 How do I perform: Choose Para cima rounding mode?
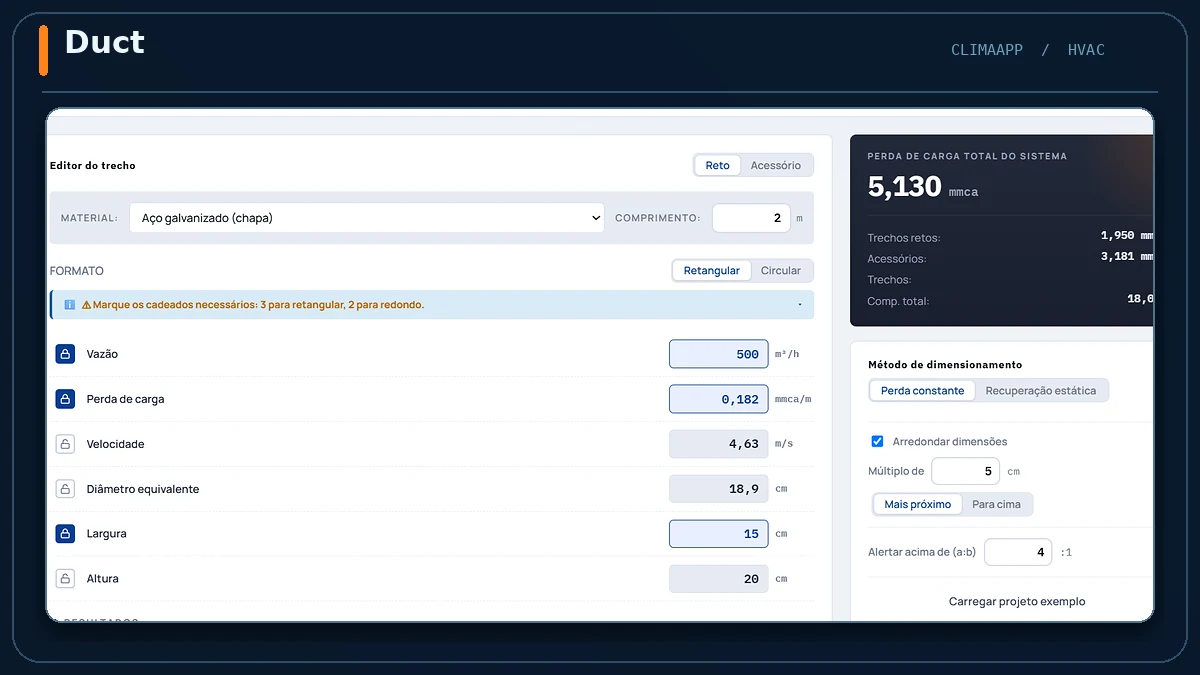(997, 504)
